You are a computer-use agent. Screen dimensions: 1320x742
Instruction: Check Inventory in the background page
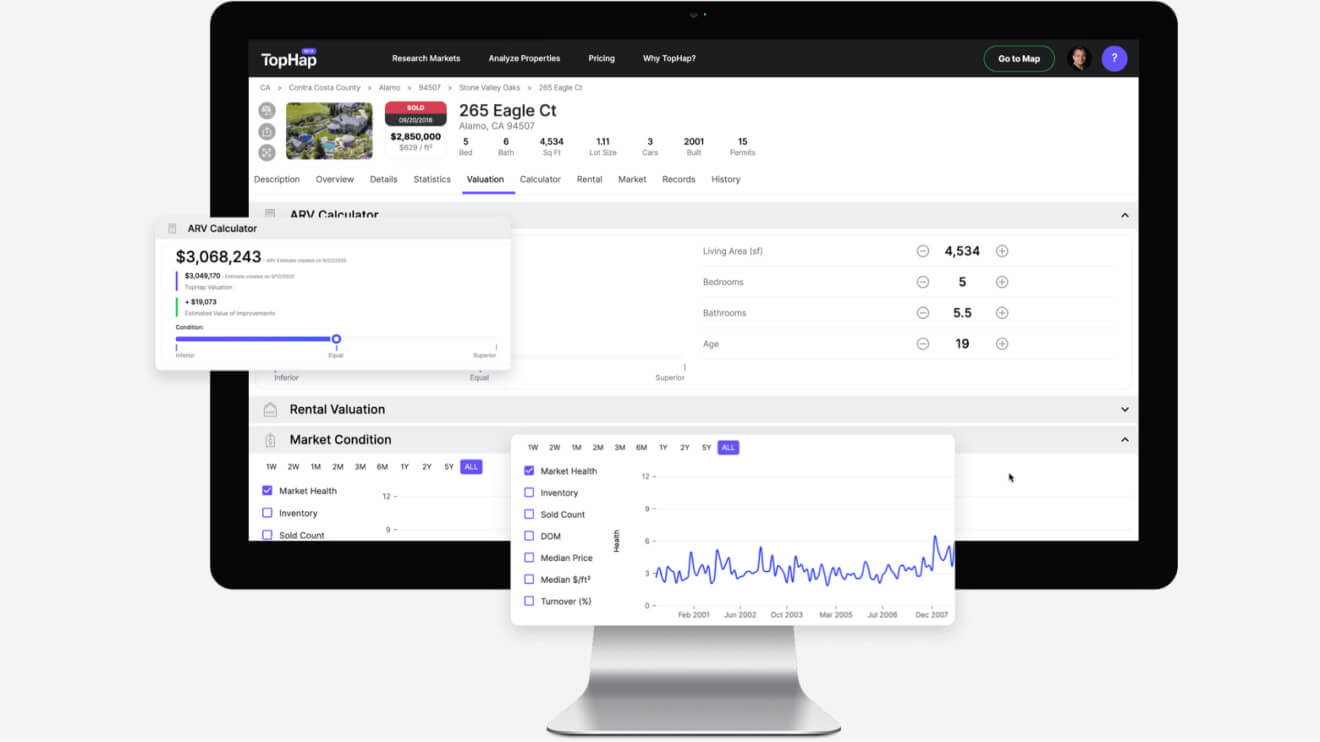coord(267,513)
